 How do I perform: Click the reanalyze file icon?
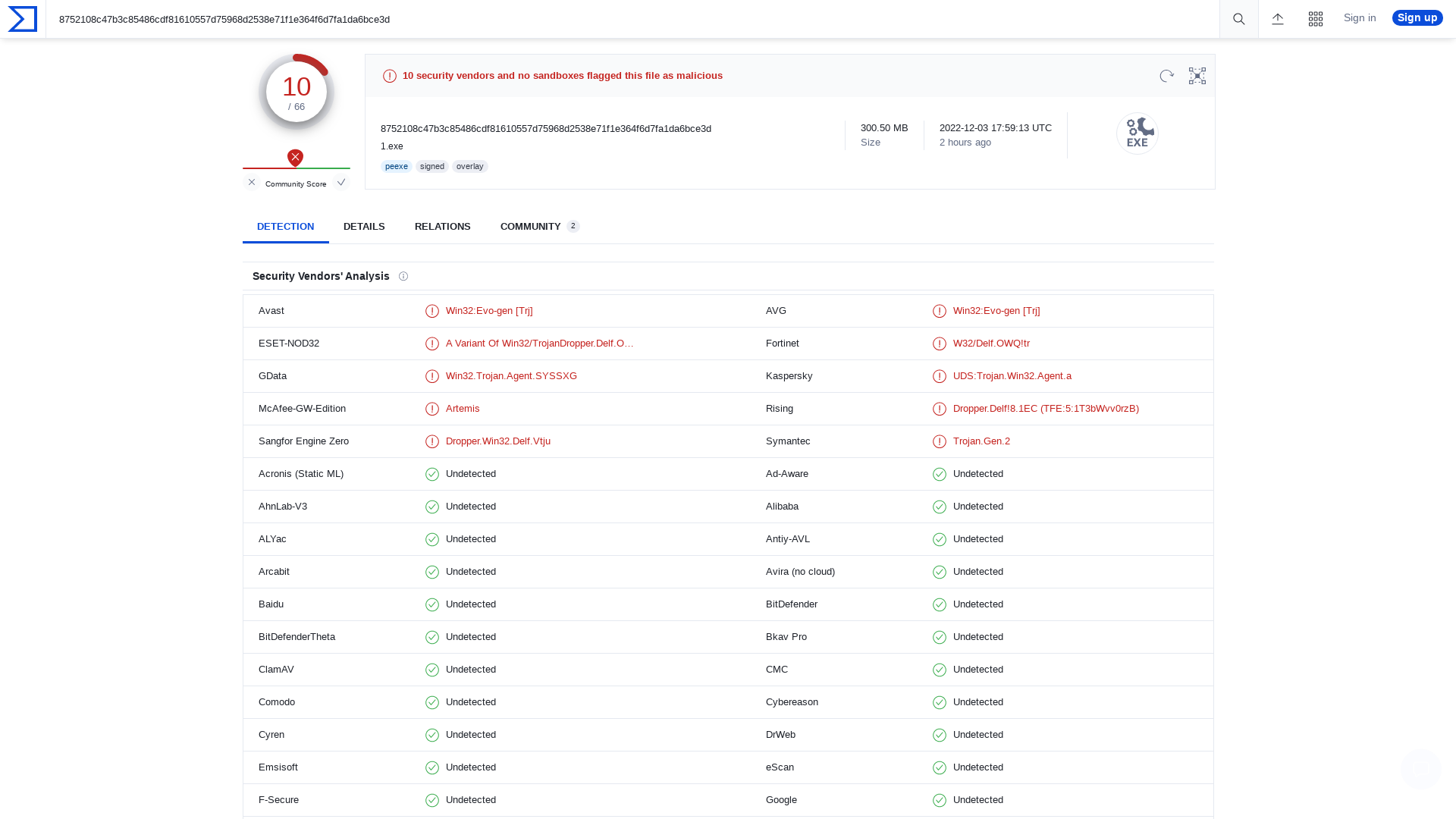pos(1166,76)
